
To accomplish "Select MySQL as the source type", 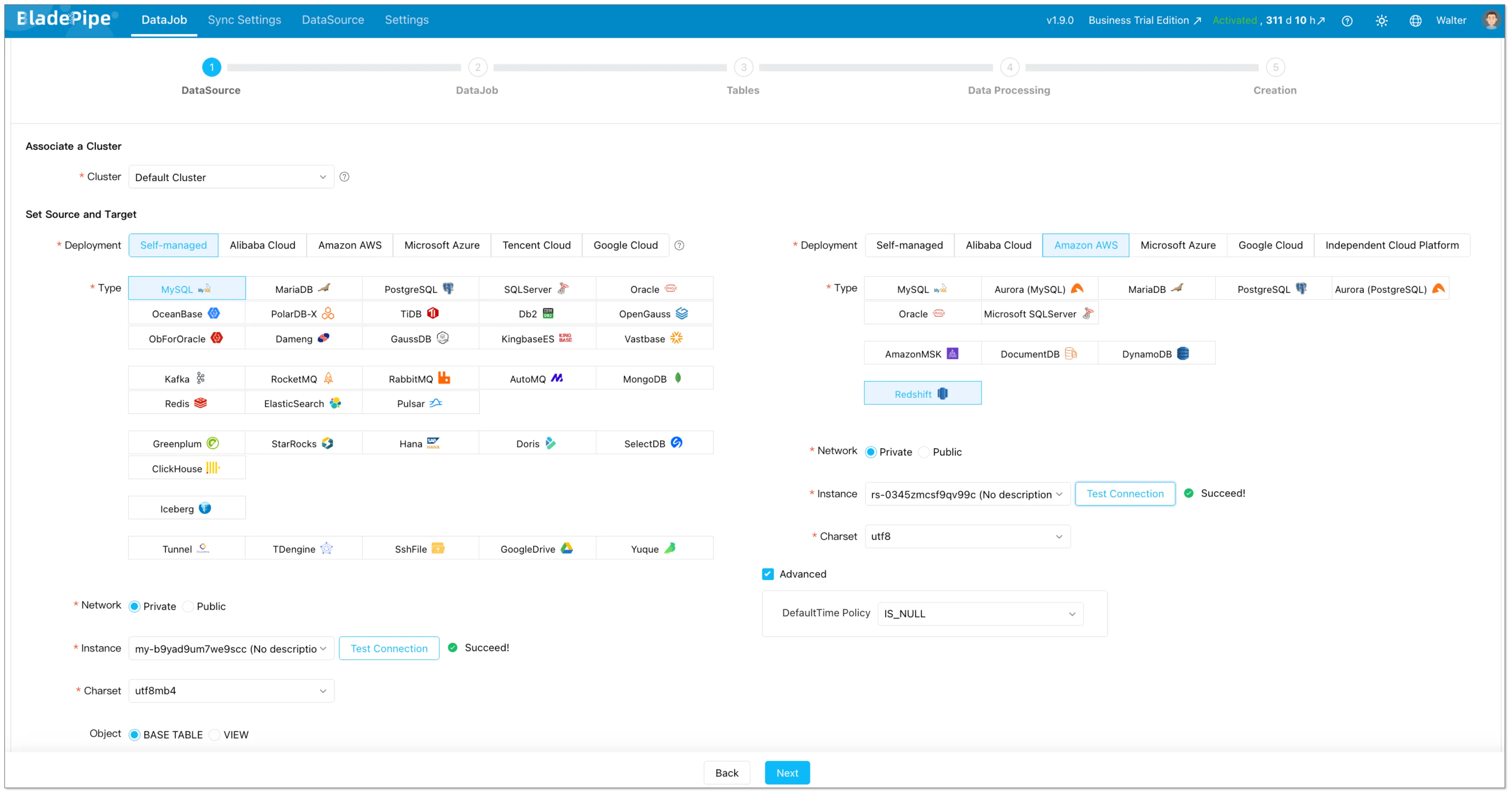I will click(x=187, y=288).
